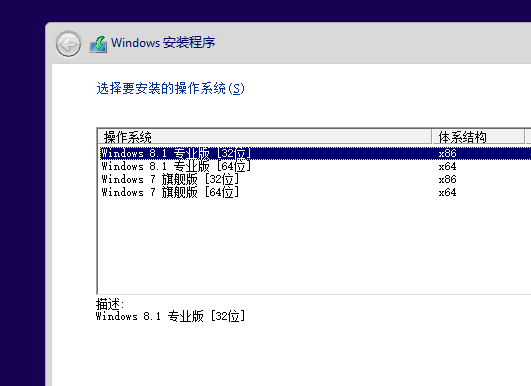Select Windows 8.1 专业版 [64位] row

315,166
